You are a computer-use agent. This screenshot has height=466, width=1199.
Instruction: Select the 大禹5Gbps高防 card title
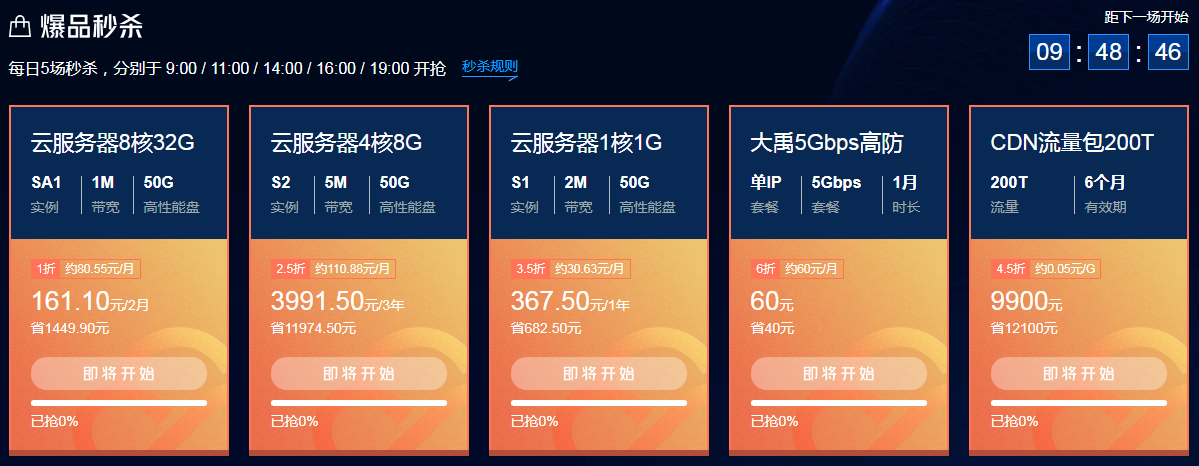(827, 143)
